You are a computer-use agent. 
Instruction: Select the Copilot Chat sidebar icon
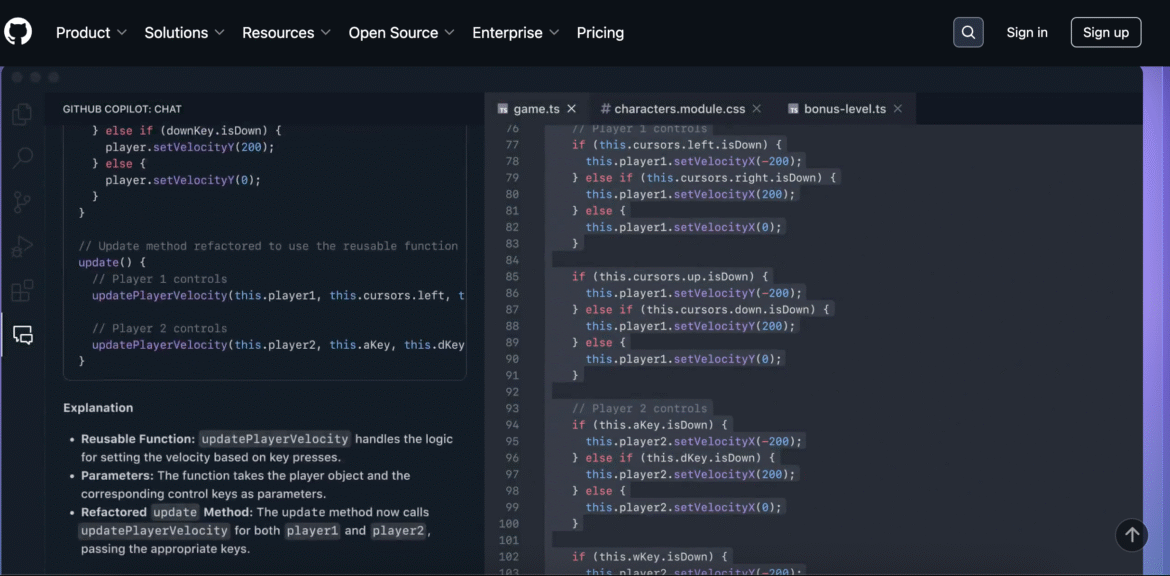pyautogui.click(x=22, y=335)
